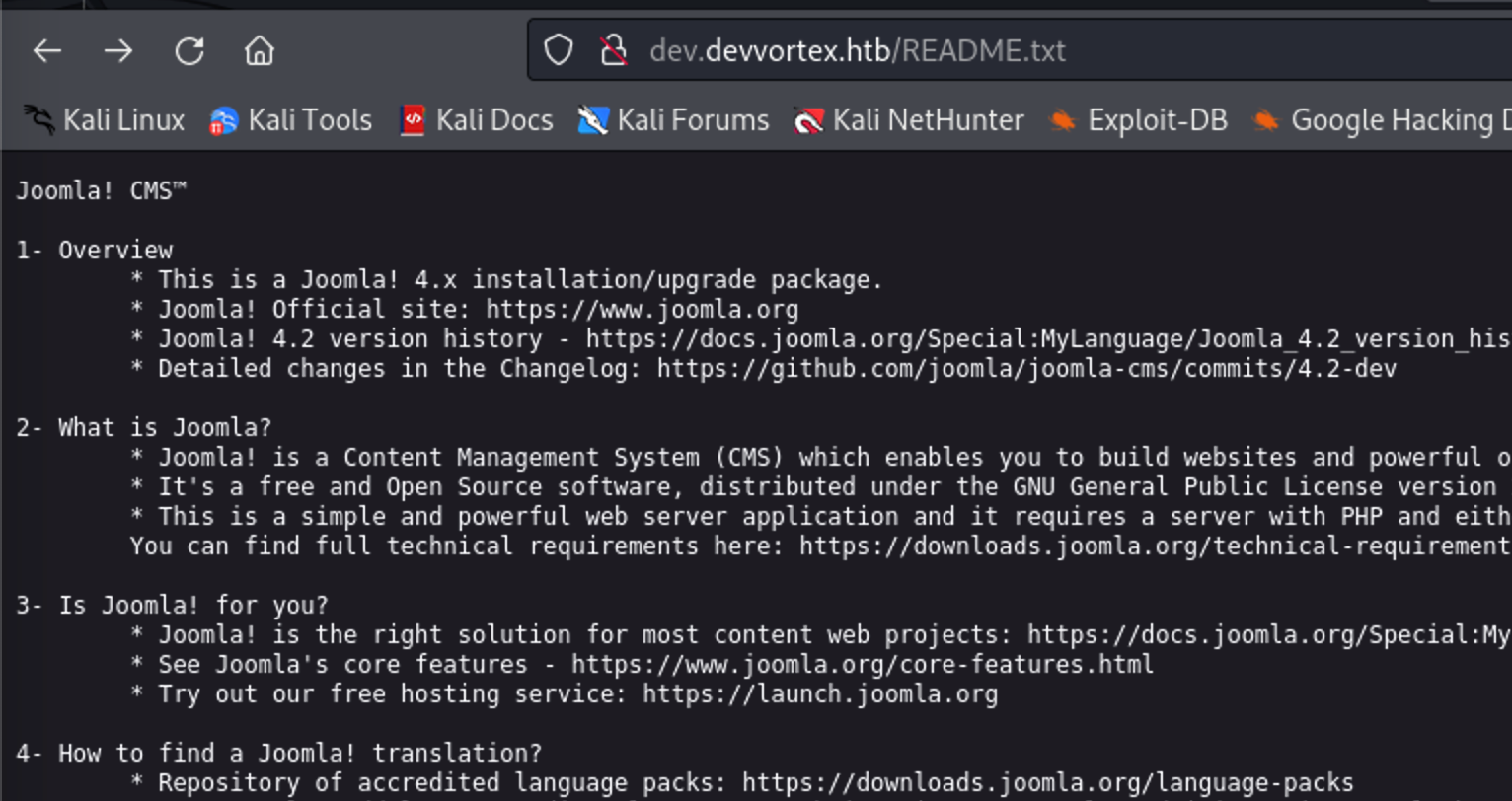Go forward with the forward arrow

117,50
